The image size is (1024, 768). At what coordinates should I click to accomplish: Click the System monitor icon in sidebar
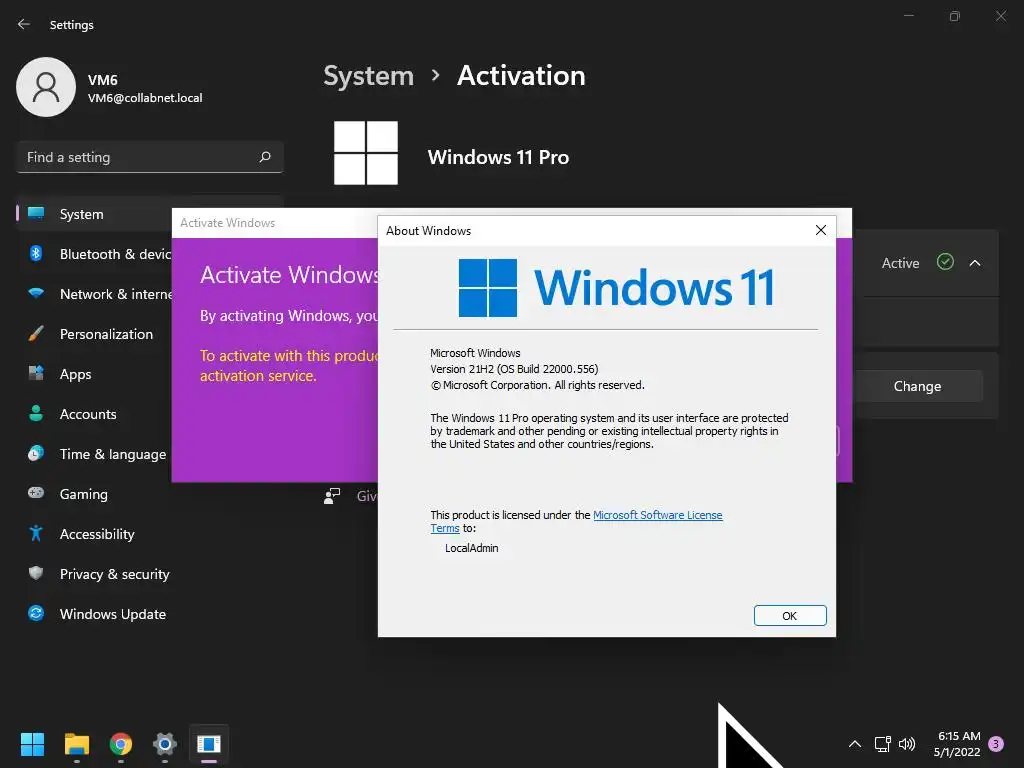36,214
